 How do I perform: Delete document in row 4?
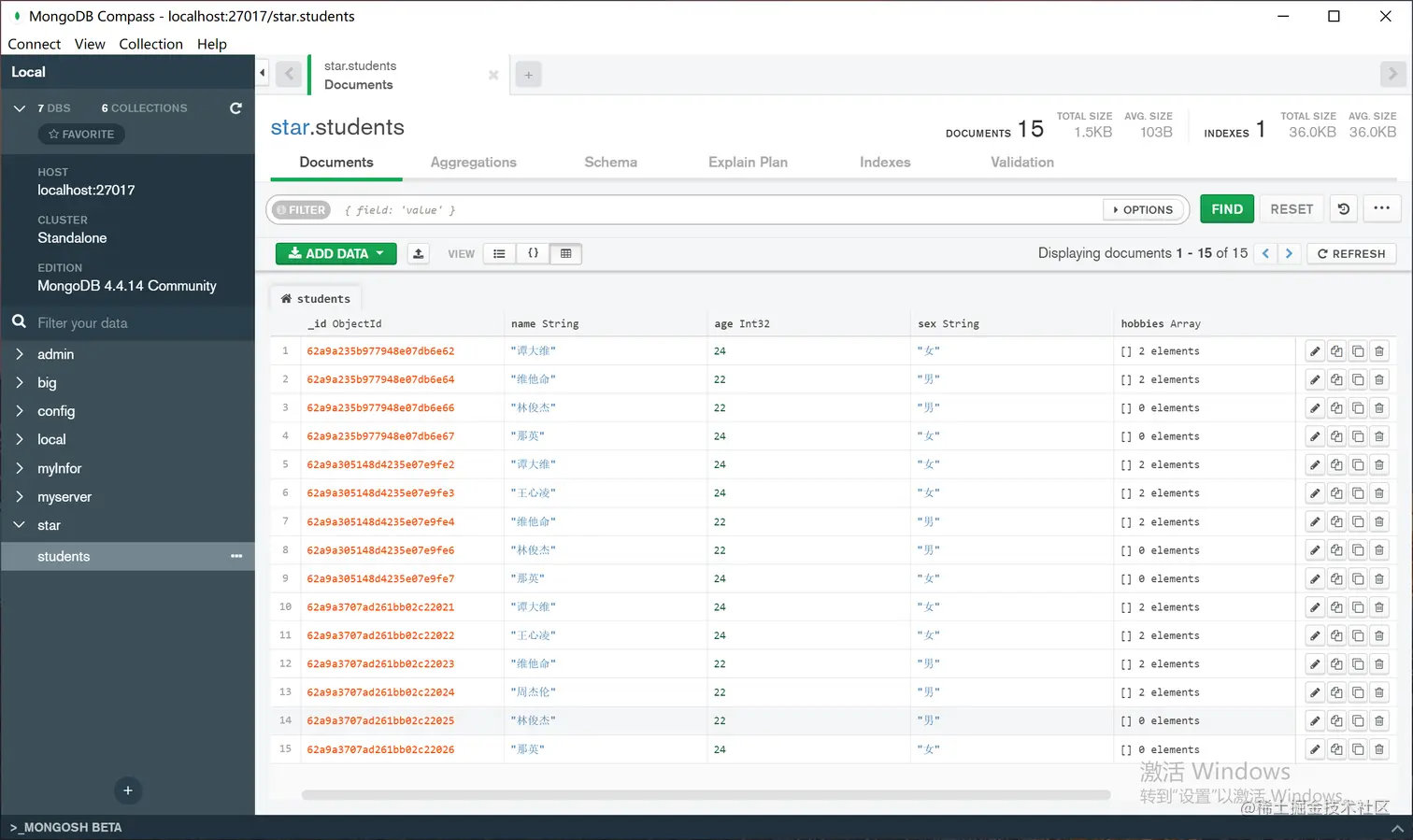click(x=1379, y=436)
